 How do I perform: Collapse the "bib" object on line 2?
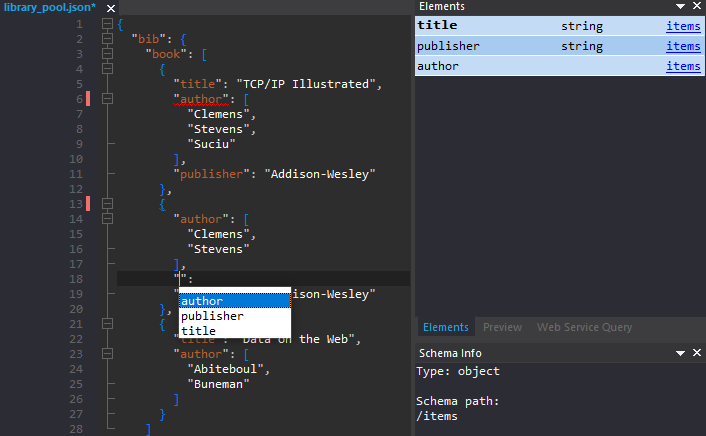107,39
